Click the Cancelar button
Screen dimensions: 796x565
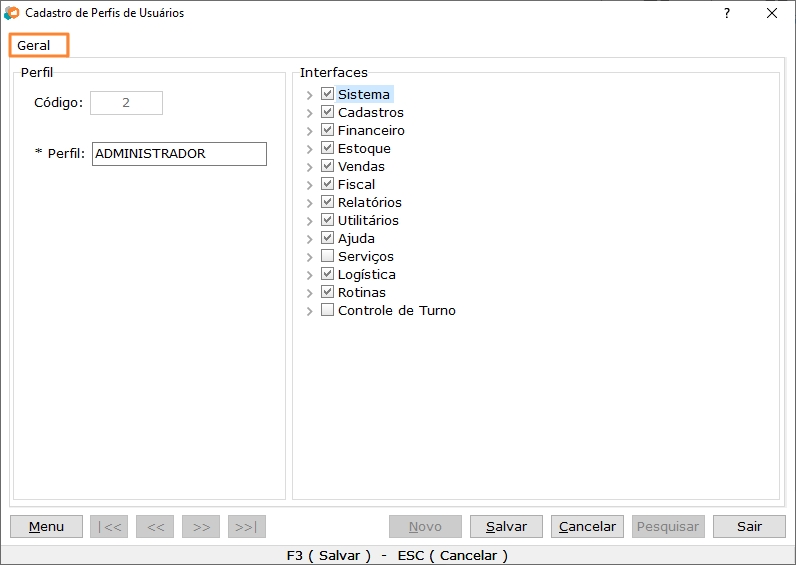[587, 527]
